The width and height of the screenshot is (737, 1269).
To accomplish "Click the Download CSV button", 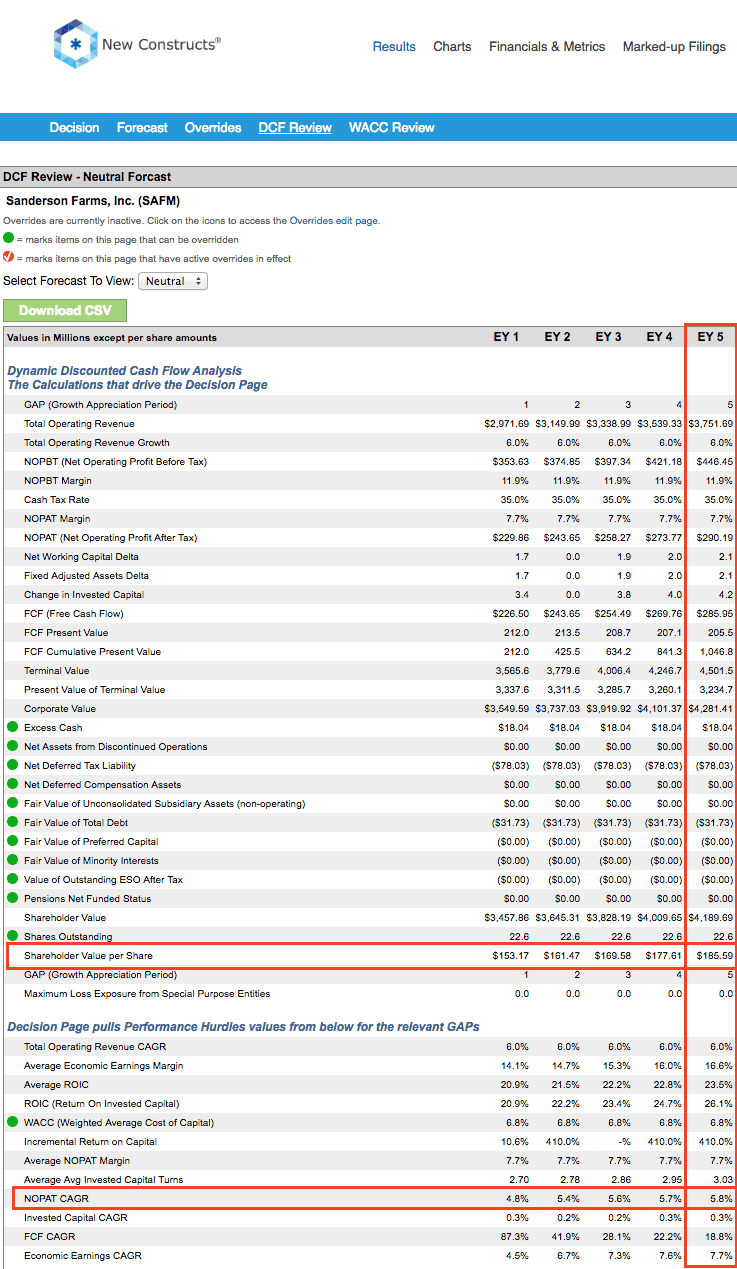I will [65, 310].
